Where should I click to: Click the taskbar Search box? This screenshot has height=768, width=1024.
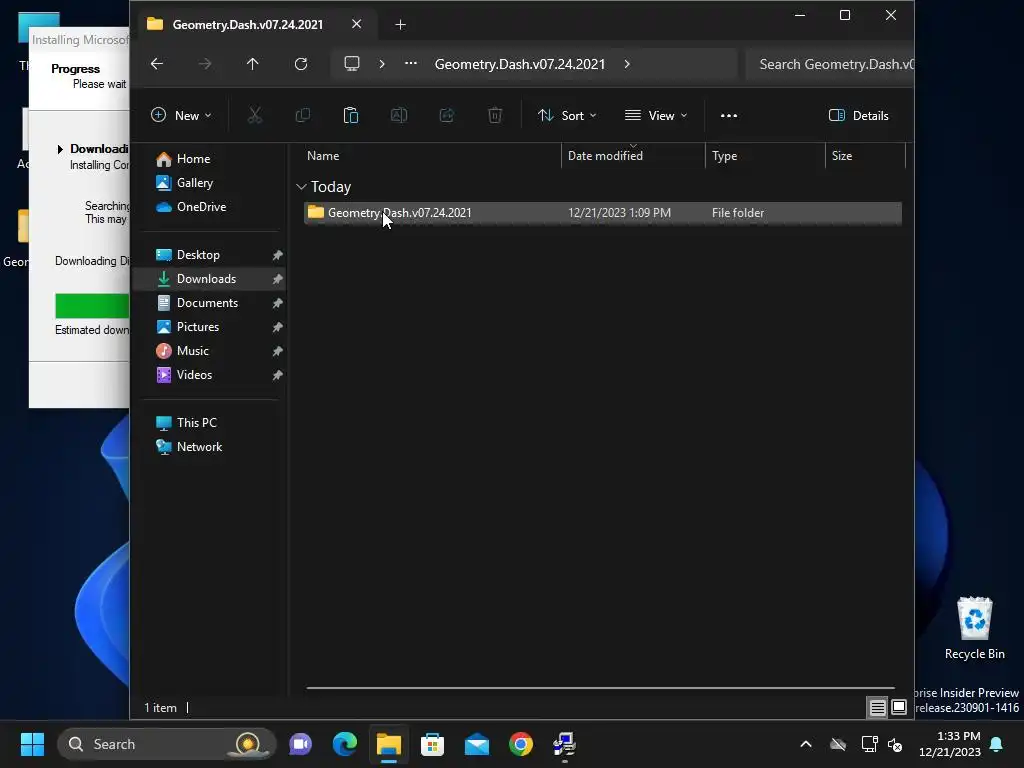click(x=167, y=744)
